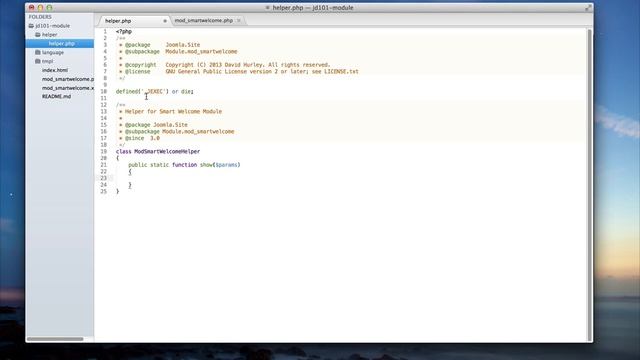The image size is (640, 360).
Task: Click the 'class ModSmartWelcomeHelper' line
Action: coord(158,151)
